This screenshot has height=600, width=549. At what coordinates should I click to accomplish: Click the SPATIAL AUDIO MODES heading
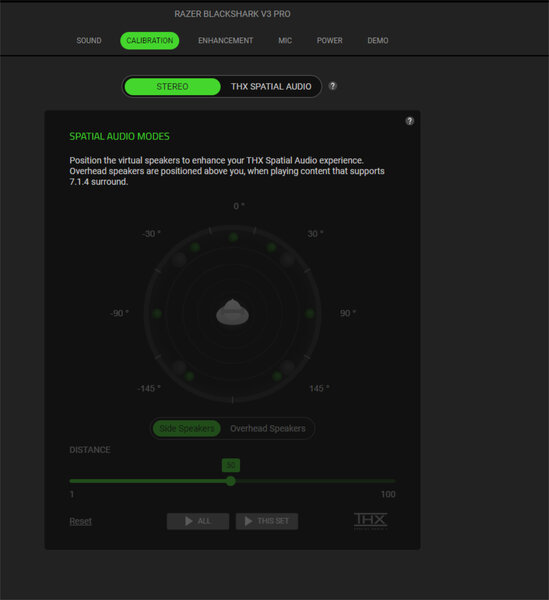click(119, 136)
